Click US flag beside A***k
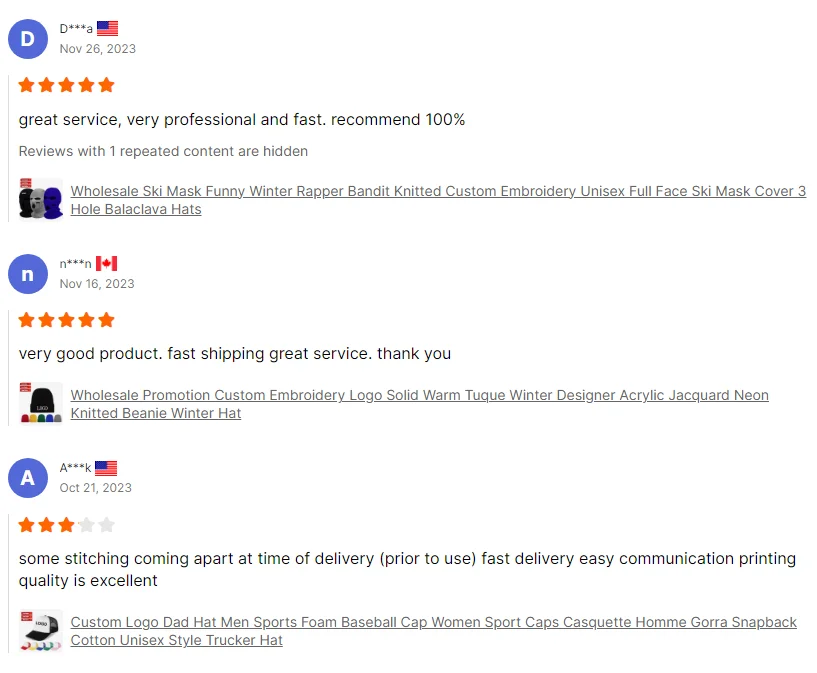This screenshot has width=817, height=673. point(106,468)
